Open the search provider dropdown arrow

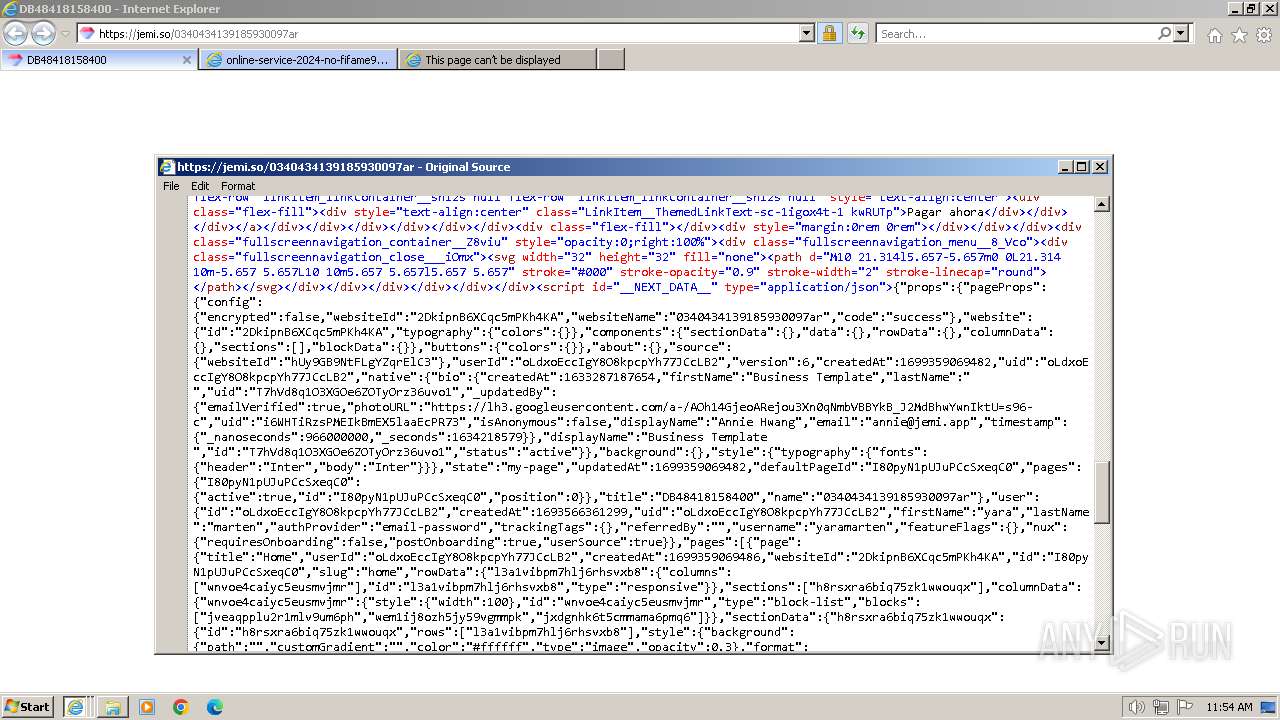click(x=1182, y=33)
